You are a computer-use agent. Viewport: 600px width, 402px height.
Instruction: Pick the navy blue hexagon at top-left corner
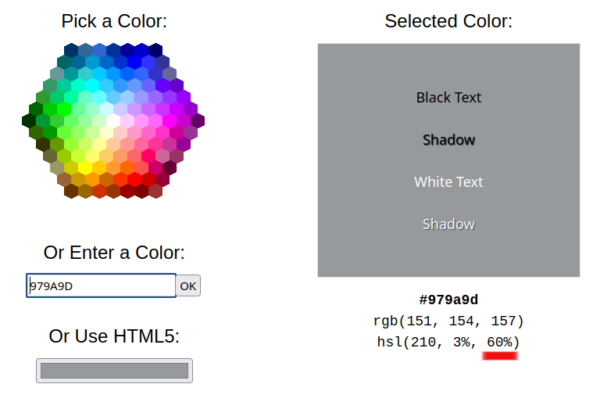71,50
